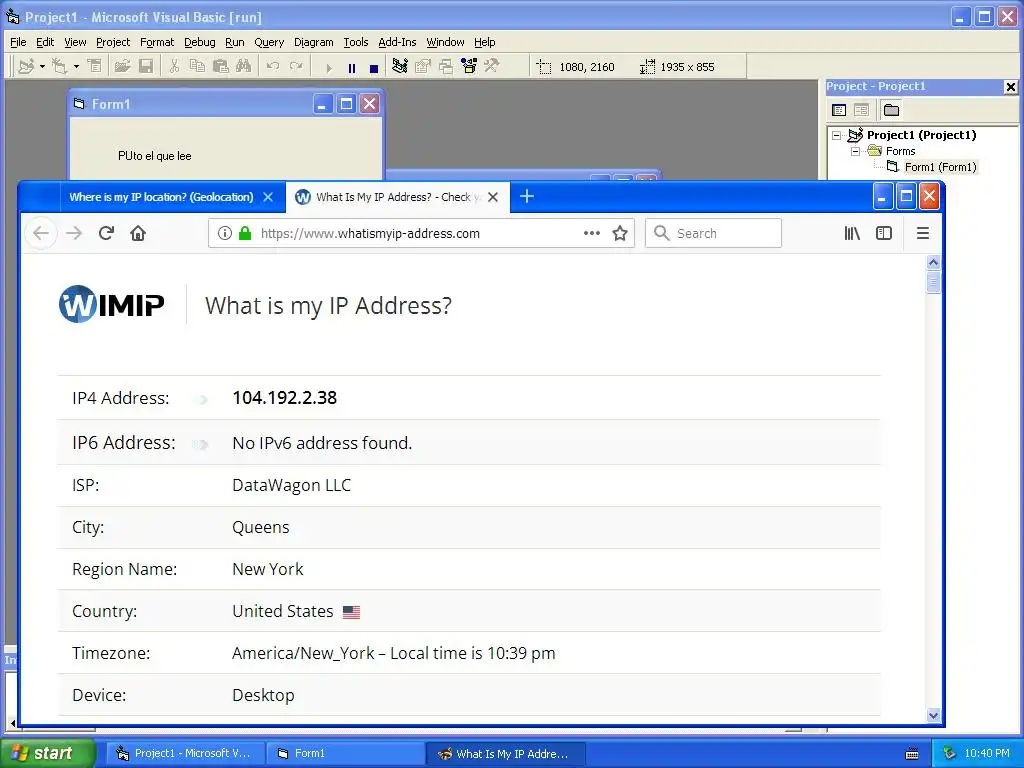
Task: Click the browser Home icon
Action: click(138, 233)
